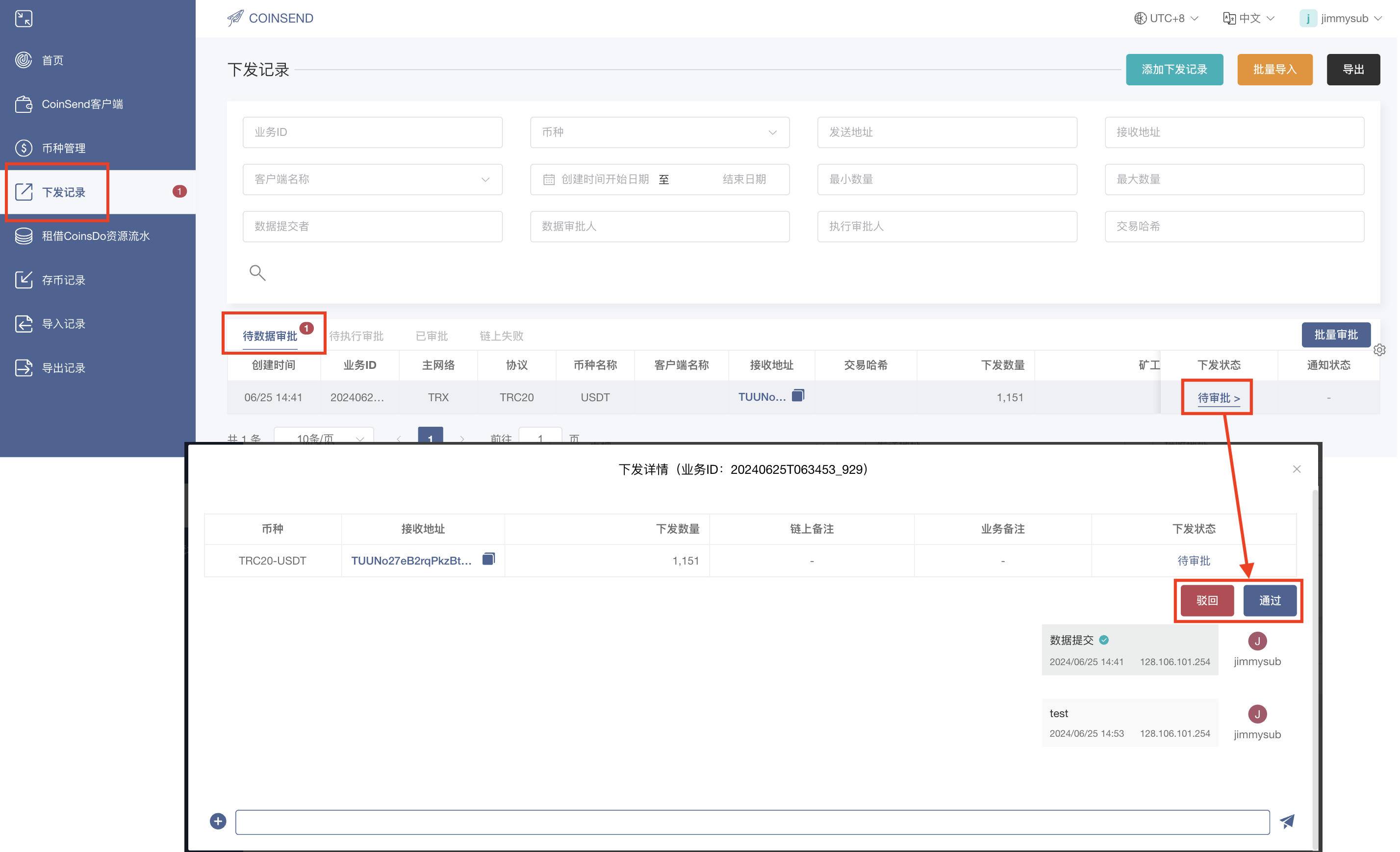Copy TUUNo address in table row
Image resolution: width=1400 pixels, height=852 pixels.
(x=798, y=396)
